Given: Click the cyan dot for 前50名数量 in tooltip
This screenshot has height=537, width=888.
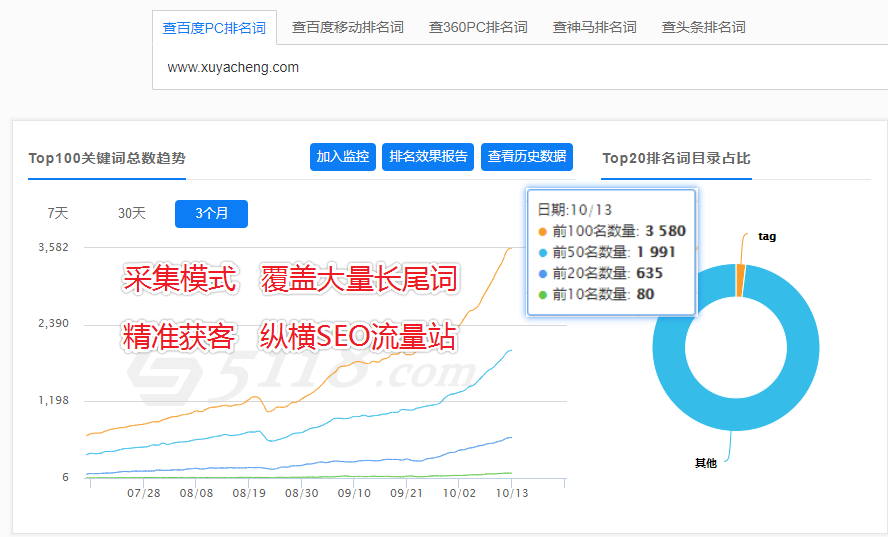Looking at the screenshot, I should click(x=543, y=253).
